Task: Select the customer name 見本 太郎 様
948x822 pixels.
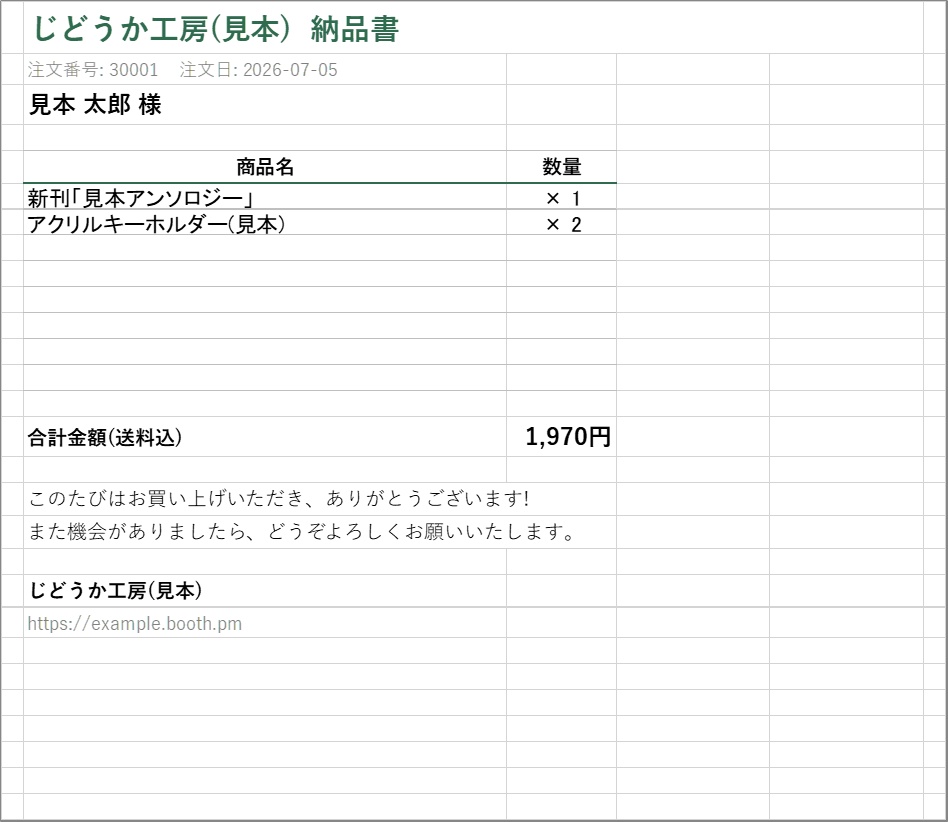Action: [95, 105]
